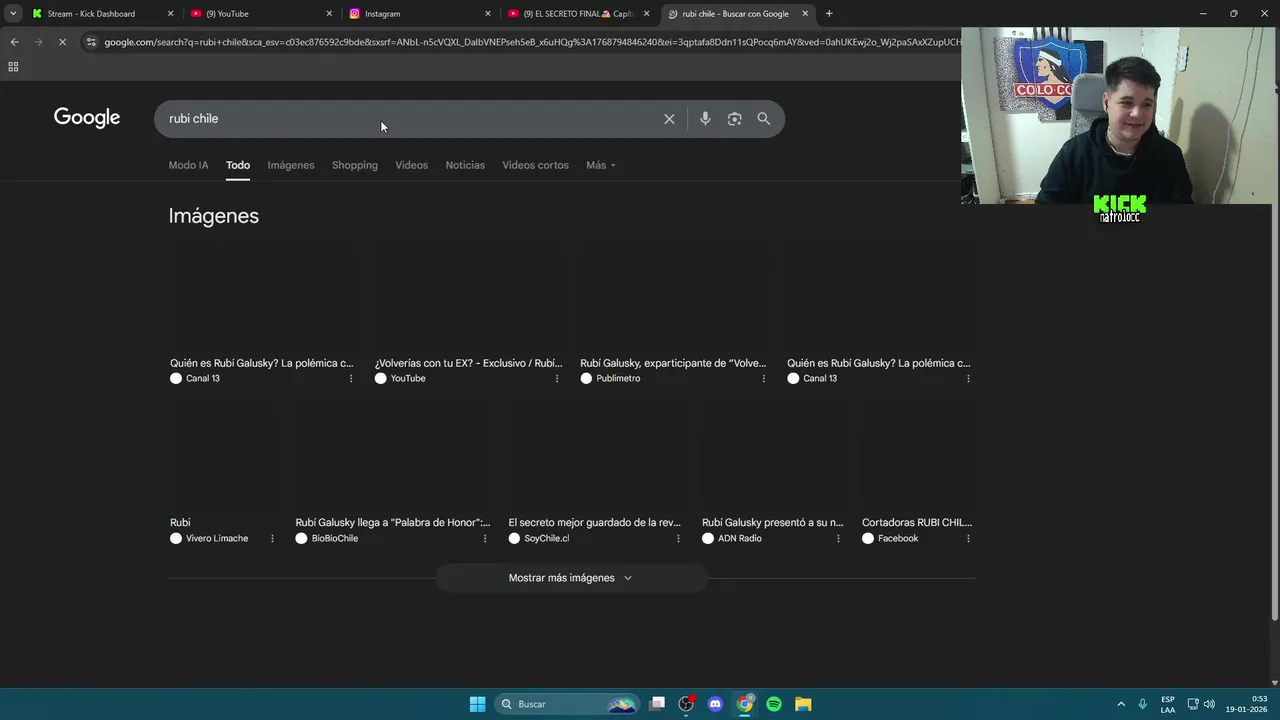Open the Windows Start menu
This screenshot has height=720, width=1280.
477,704
